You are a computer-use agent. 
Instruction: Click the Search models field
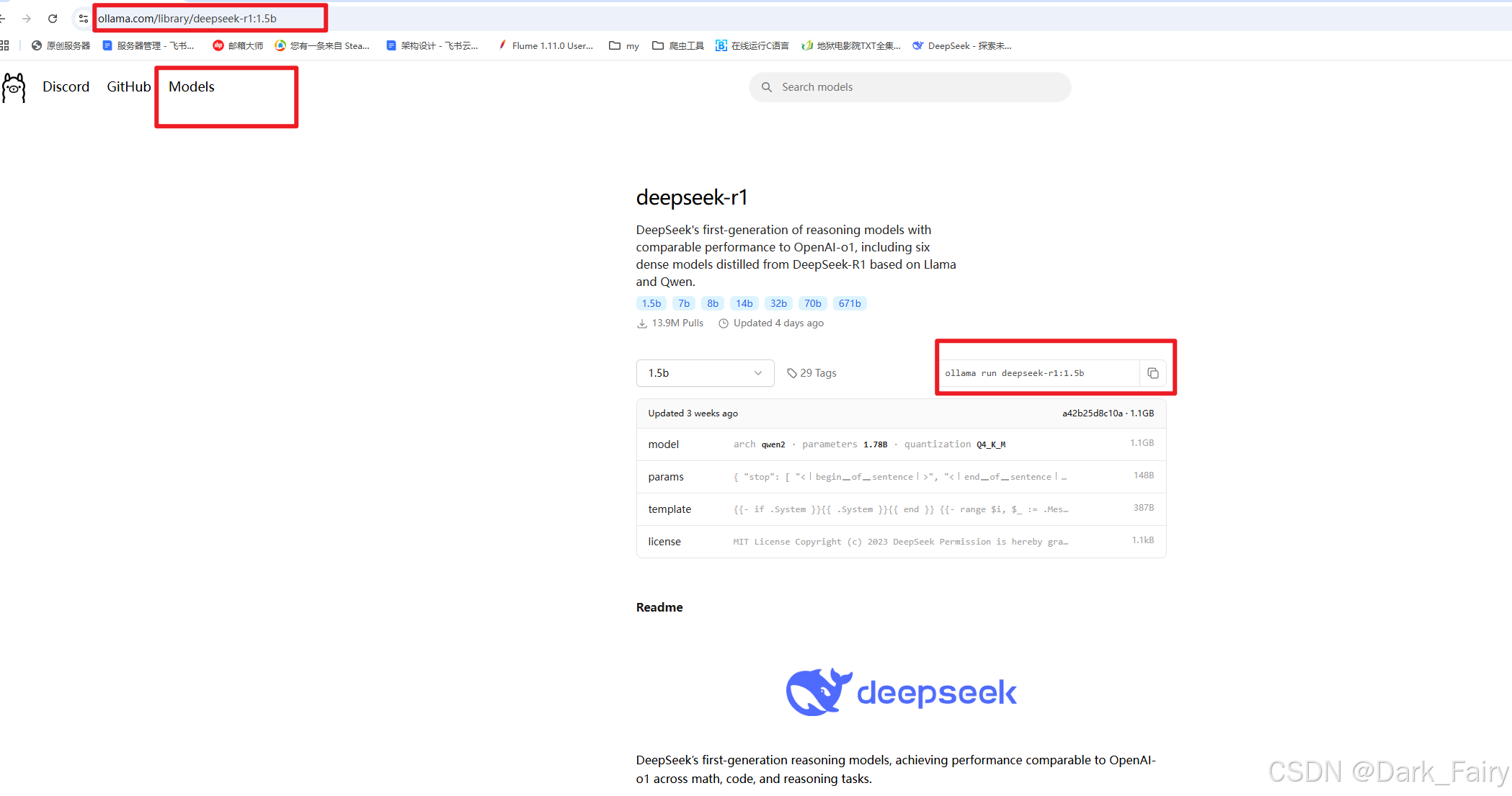click(910, 87)
